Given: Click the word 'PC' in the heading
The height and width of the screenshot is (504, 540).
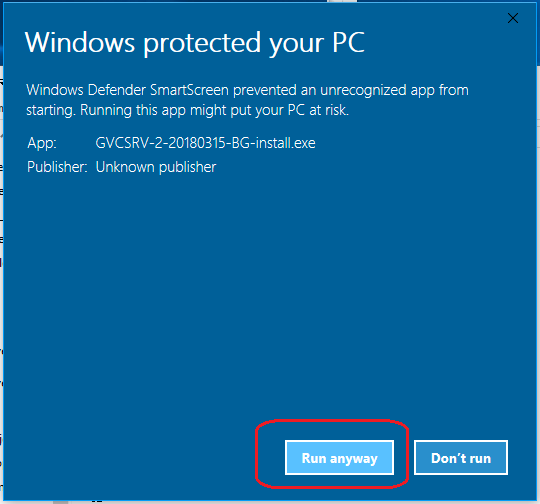Looking at the screenshot, I should pos(348,42).
